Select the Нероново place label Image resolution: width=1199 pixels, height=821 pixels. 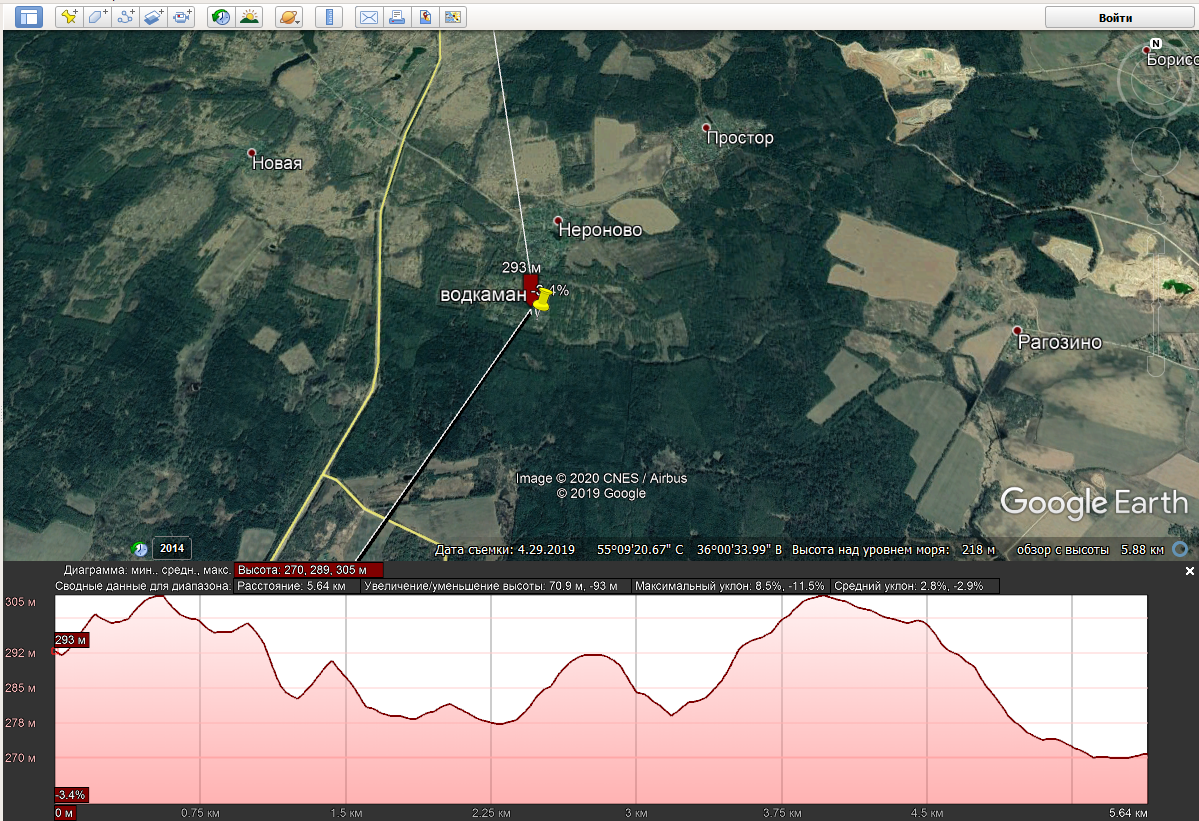click(x=600, y=229)
